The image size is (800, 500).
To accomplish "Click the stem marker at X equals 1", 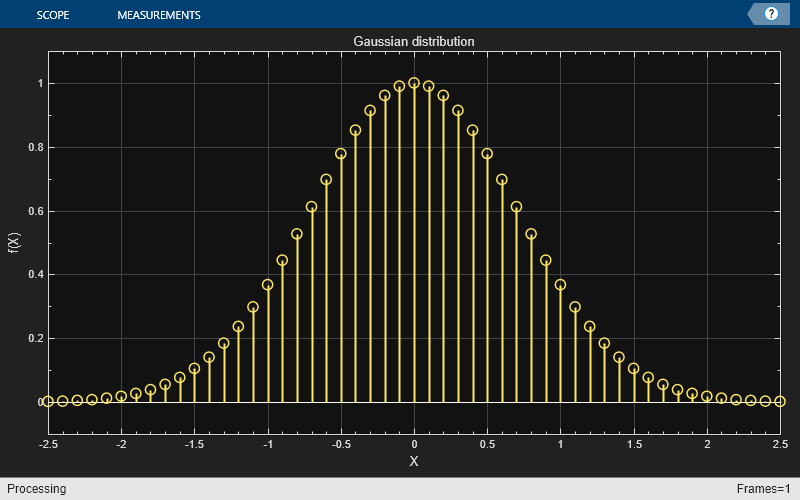I will pos(560,285).
